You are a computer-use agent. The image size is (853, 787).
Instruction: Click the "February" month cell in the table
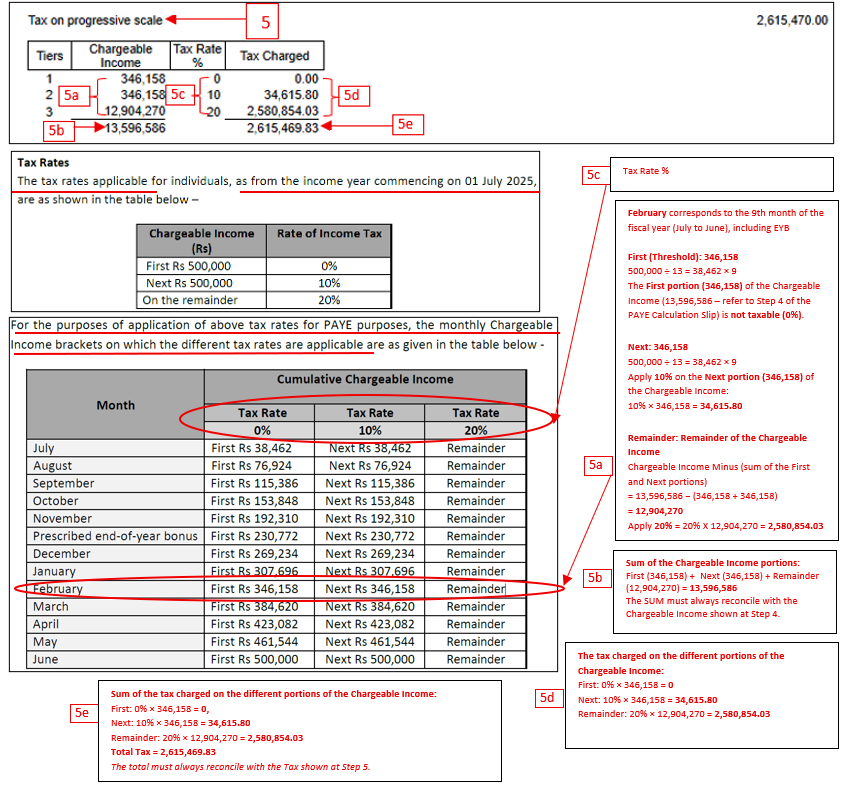click(58, 589)
